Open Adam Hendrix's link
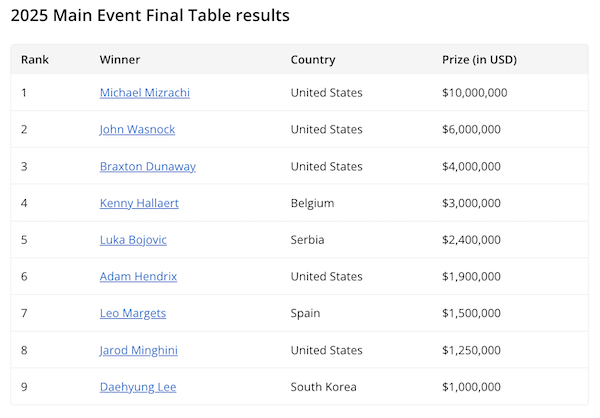600x418 pixels. [138, 277]
